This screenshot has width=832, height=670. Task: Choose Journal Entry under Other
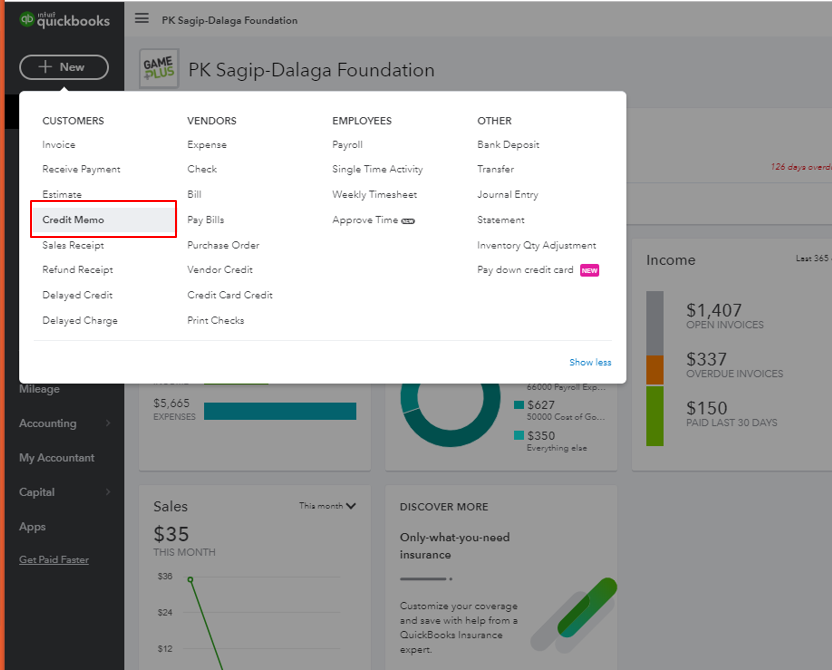(x=507, y=195)
